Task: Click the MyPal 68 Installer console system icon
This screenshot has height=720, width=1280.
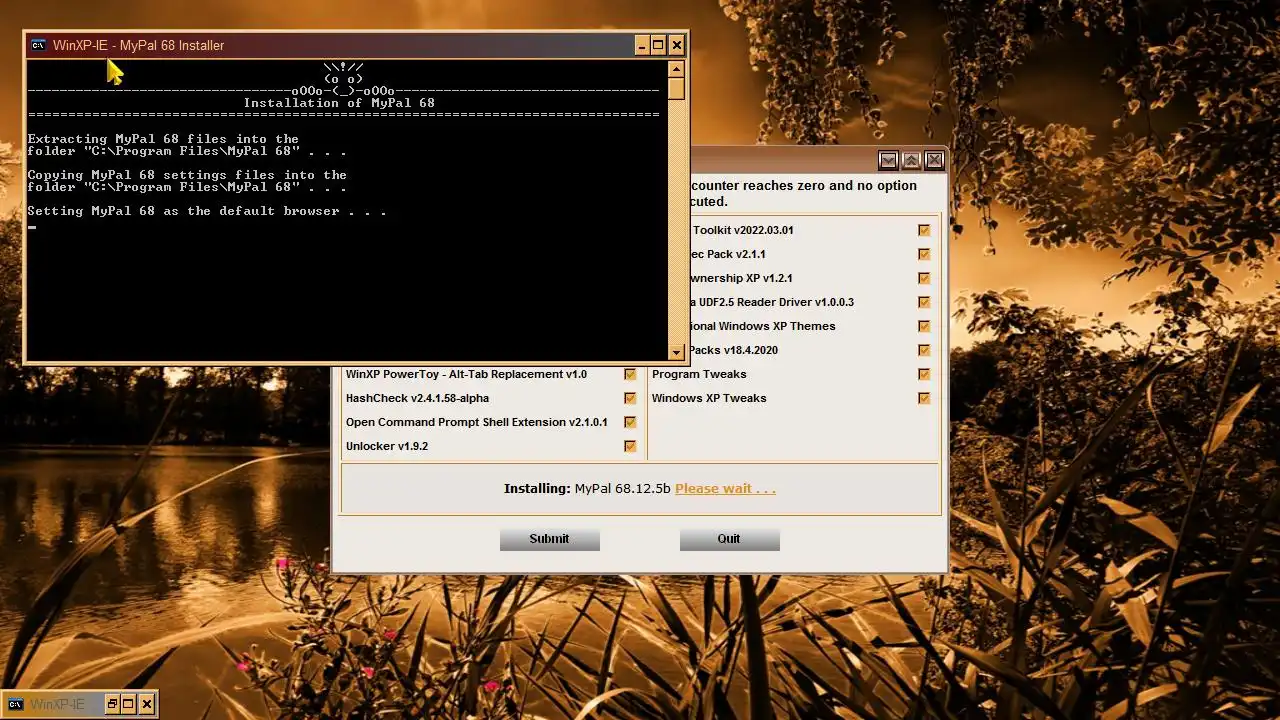Action: pyautogui.click(x=38, y=45)
